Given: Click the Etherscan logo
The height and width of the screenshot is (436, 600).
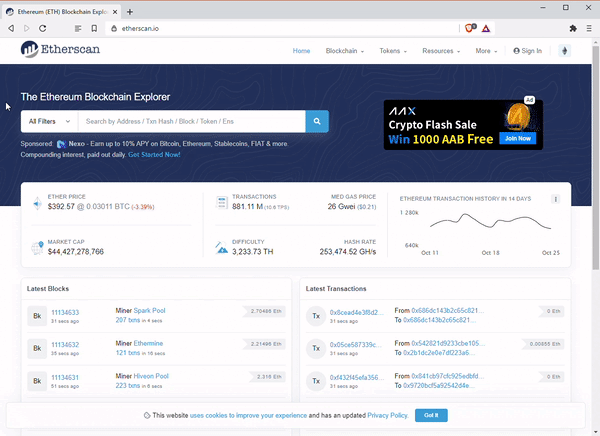Looking at the screenshot, I should pos(60,49).
